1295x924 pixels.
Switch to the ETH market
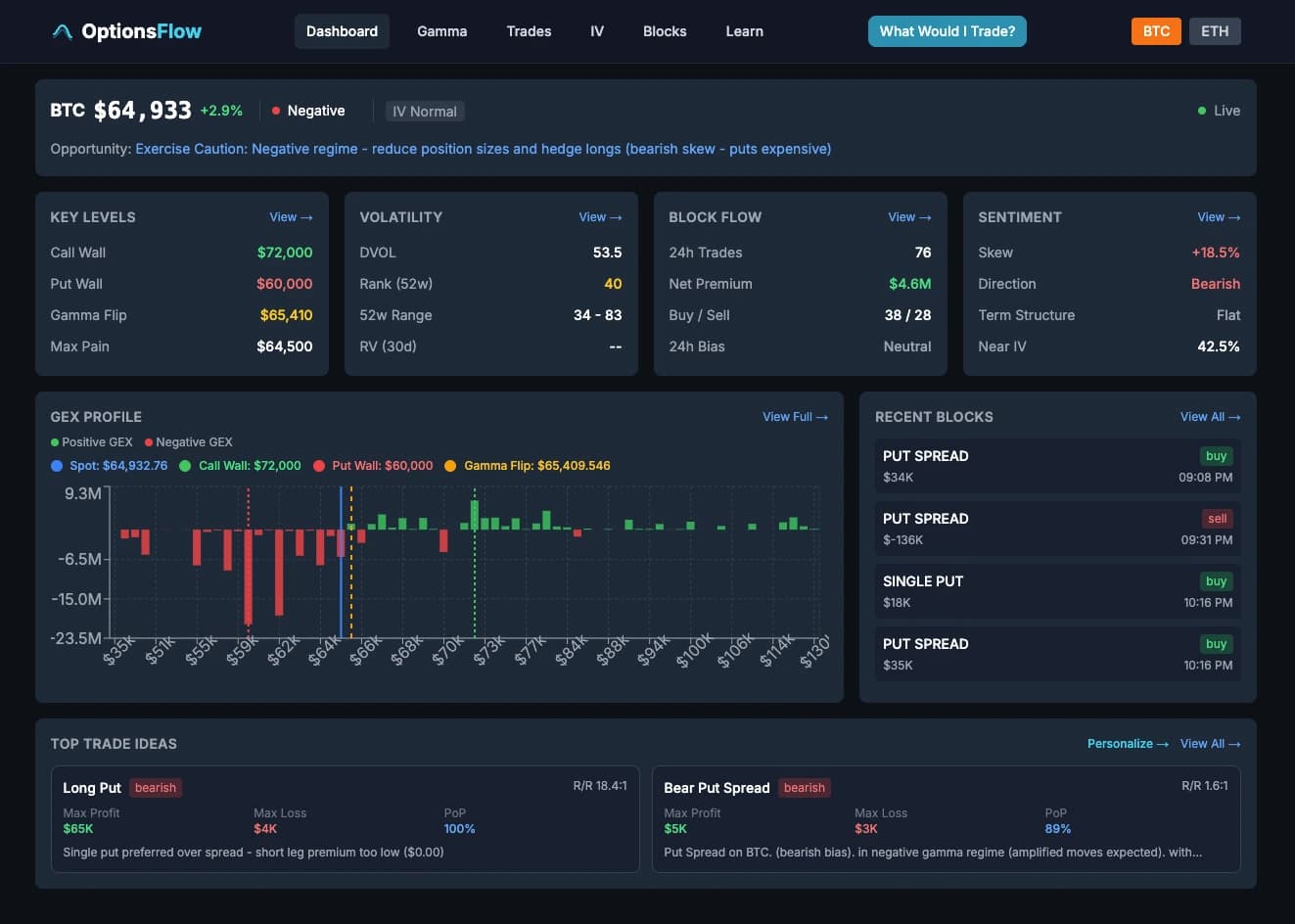pyautogui.click(x=1215, y=30)
